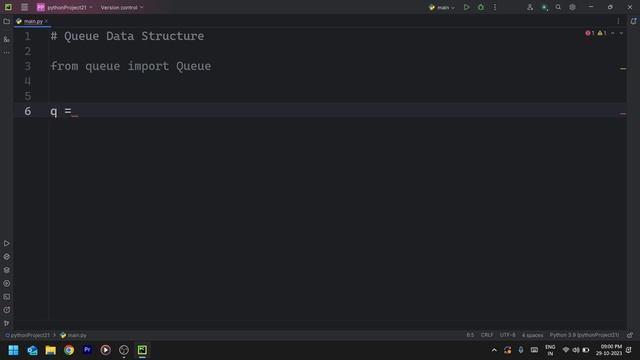Open the Problems tool window icon
Viewport: 640px width, 360px height.
(x=7, y=310)
